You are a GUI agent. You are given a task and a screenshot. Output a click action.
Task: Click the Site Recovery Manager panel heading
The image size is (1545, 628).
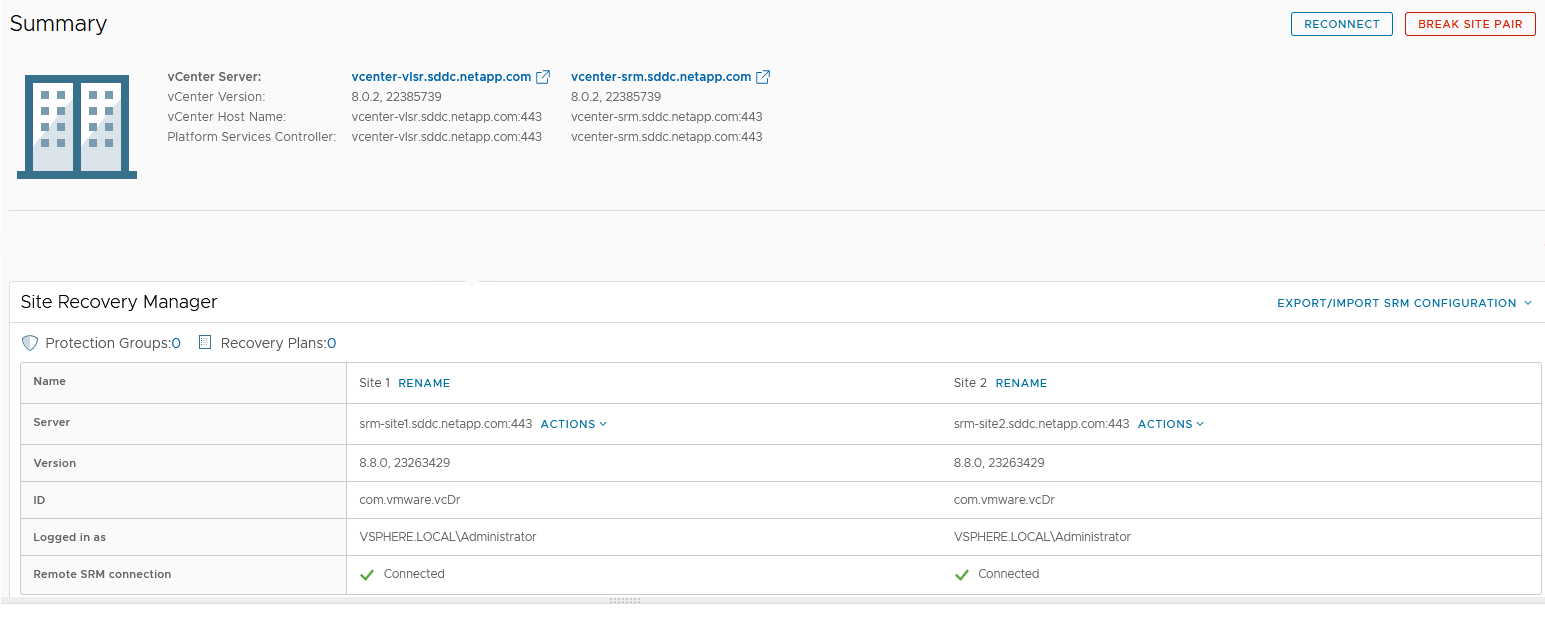point(119,302)
